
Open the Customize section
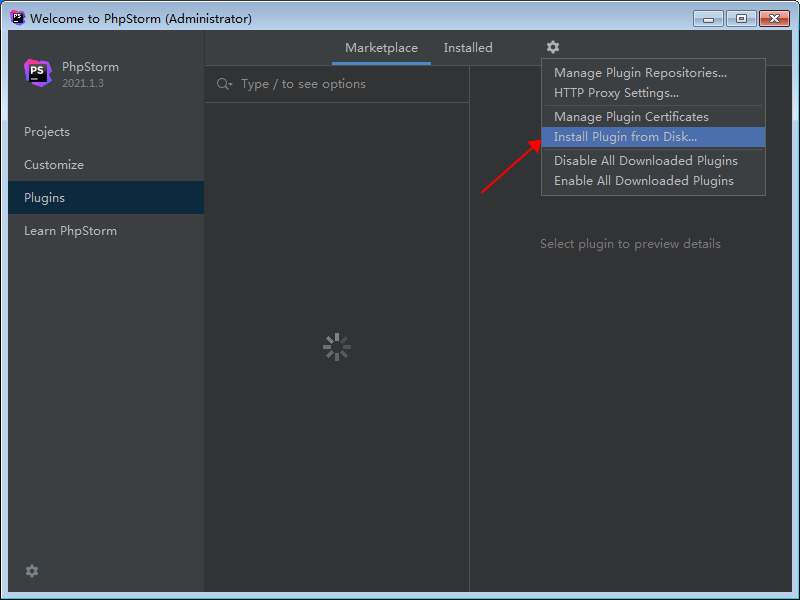[x=106, y=165]
